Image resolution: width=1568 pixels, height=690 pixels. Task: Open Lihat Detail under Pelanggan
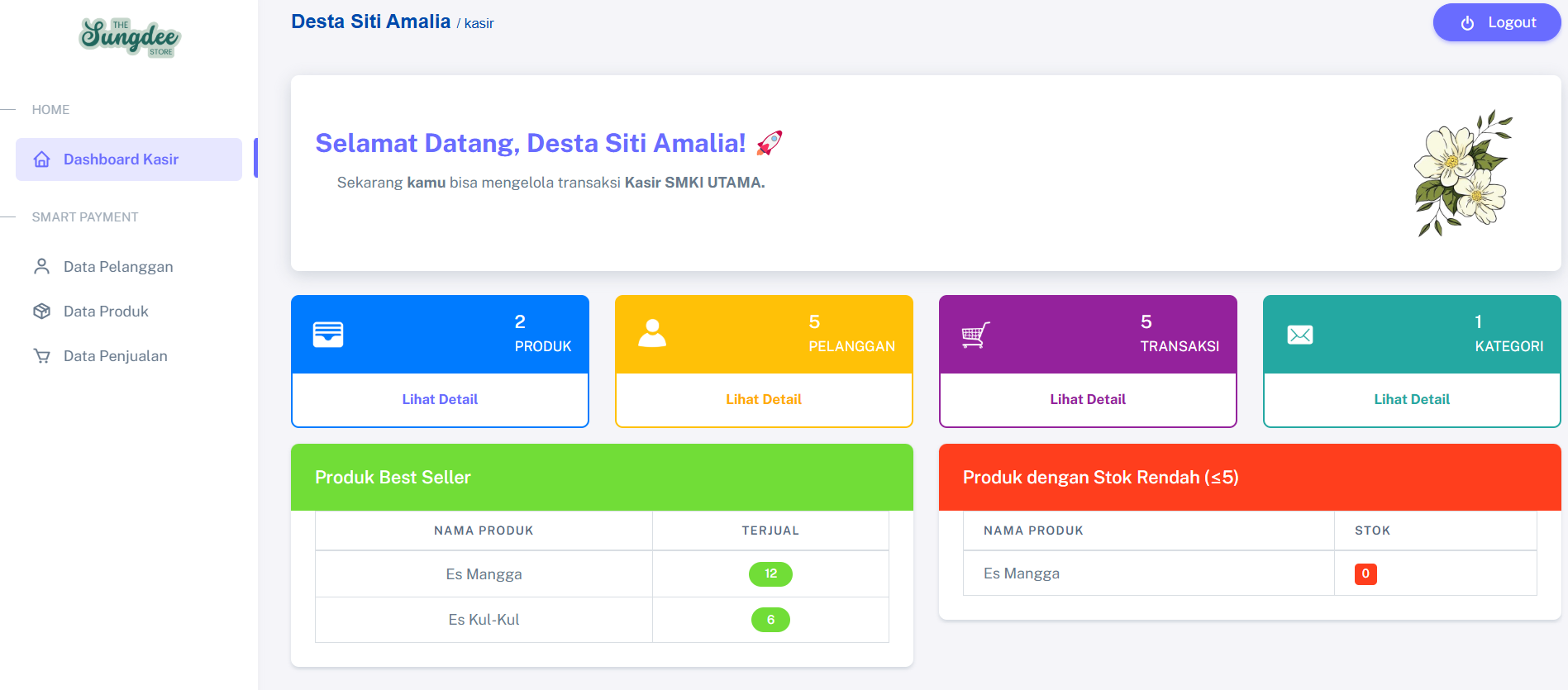click(764, 399)
